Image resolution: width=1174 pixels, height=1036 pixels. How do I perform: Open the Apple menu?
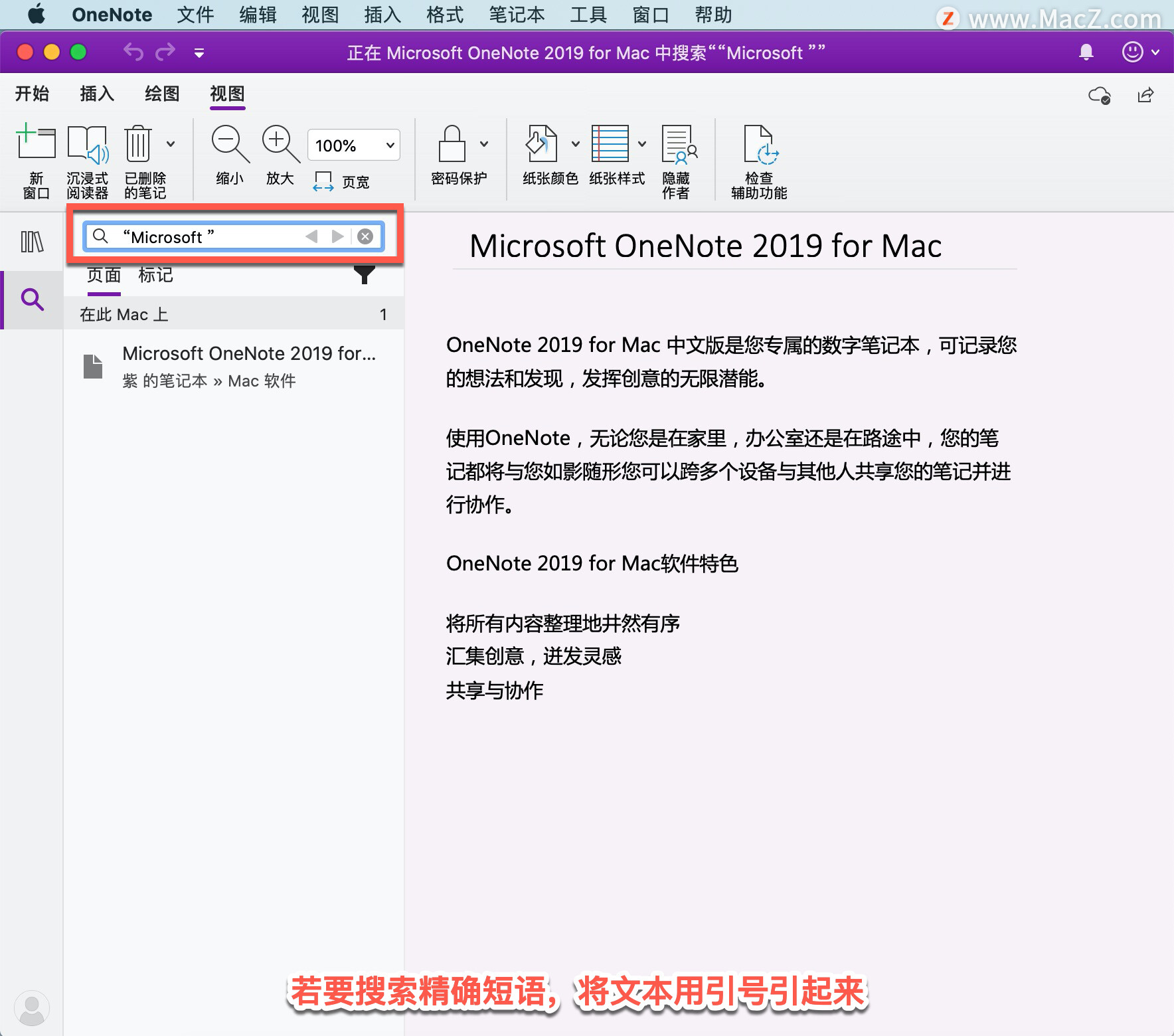pos(37,14)
